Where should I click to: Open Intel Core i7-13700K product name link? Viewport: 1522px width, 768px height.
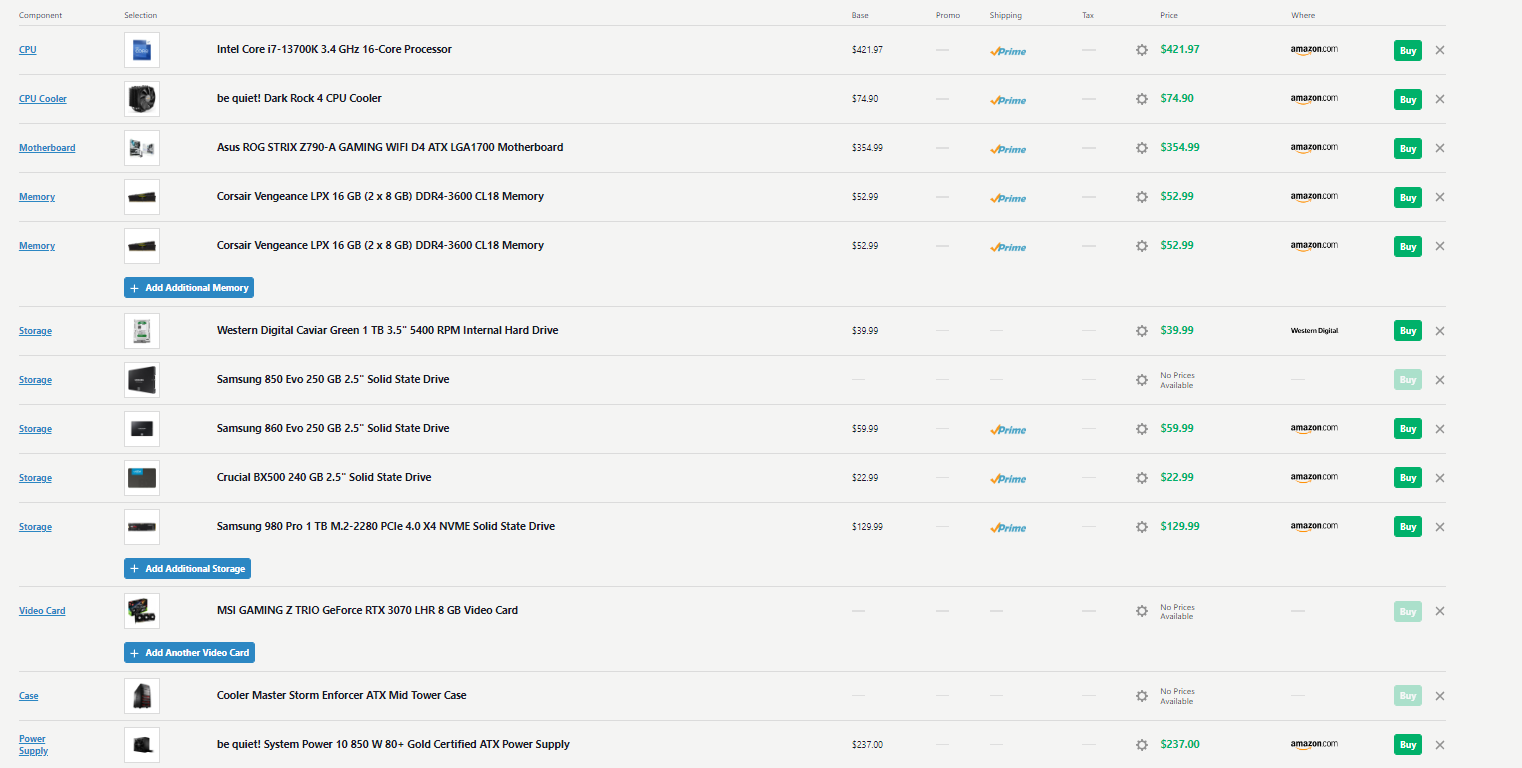click(x=334, y=49)
